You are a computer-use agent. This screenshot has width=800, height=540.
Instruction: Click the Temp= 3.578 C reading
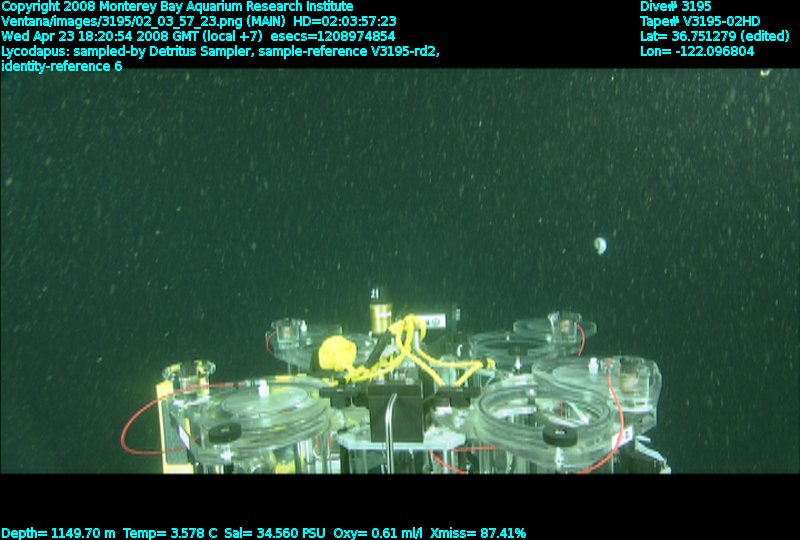coord(170,533)
